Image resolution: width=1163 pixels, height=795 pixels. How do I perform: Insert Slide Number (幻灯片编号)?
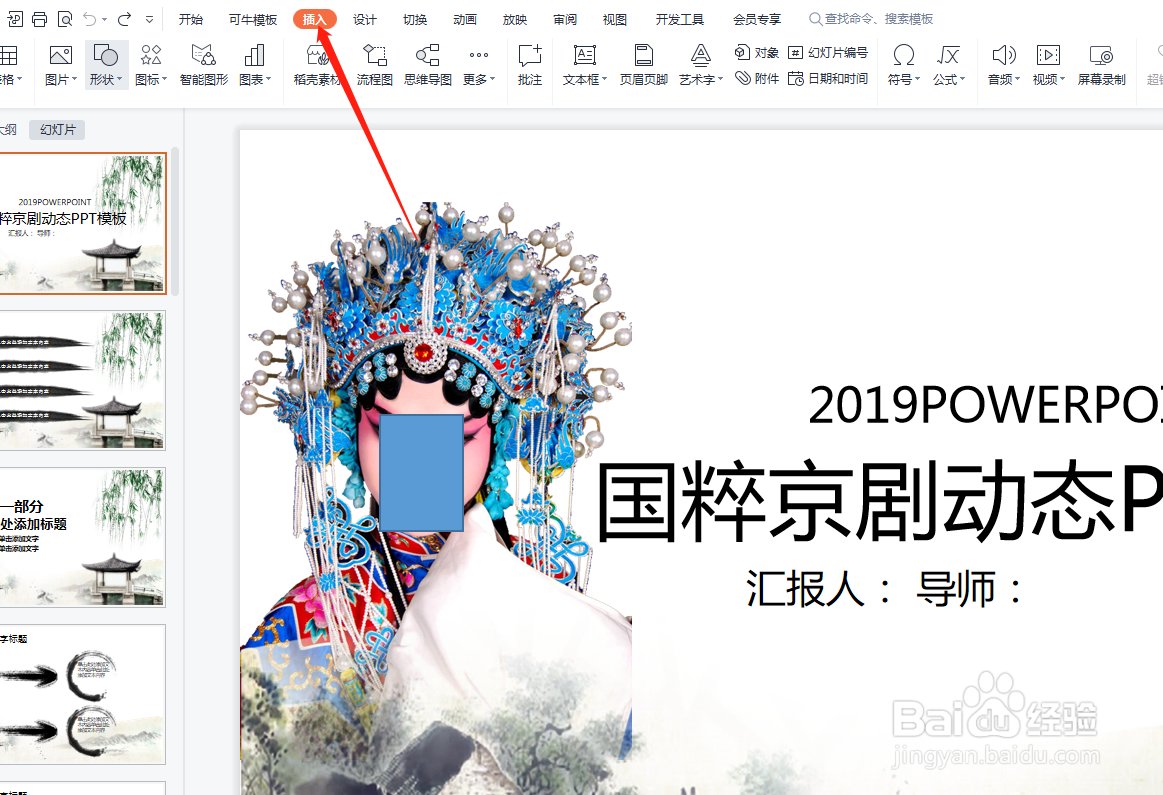[x=827, y=53]
